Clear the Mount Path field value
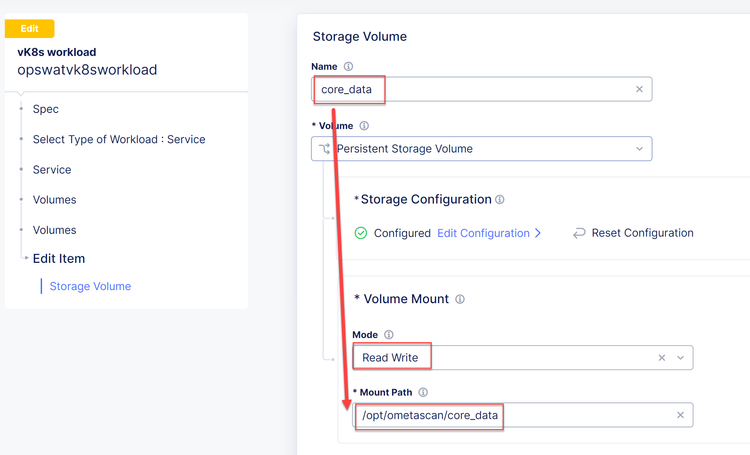 tap(680, 415)
